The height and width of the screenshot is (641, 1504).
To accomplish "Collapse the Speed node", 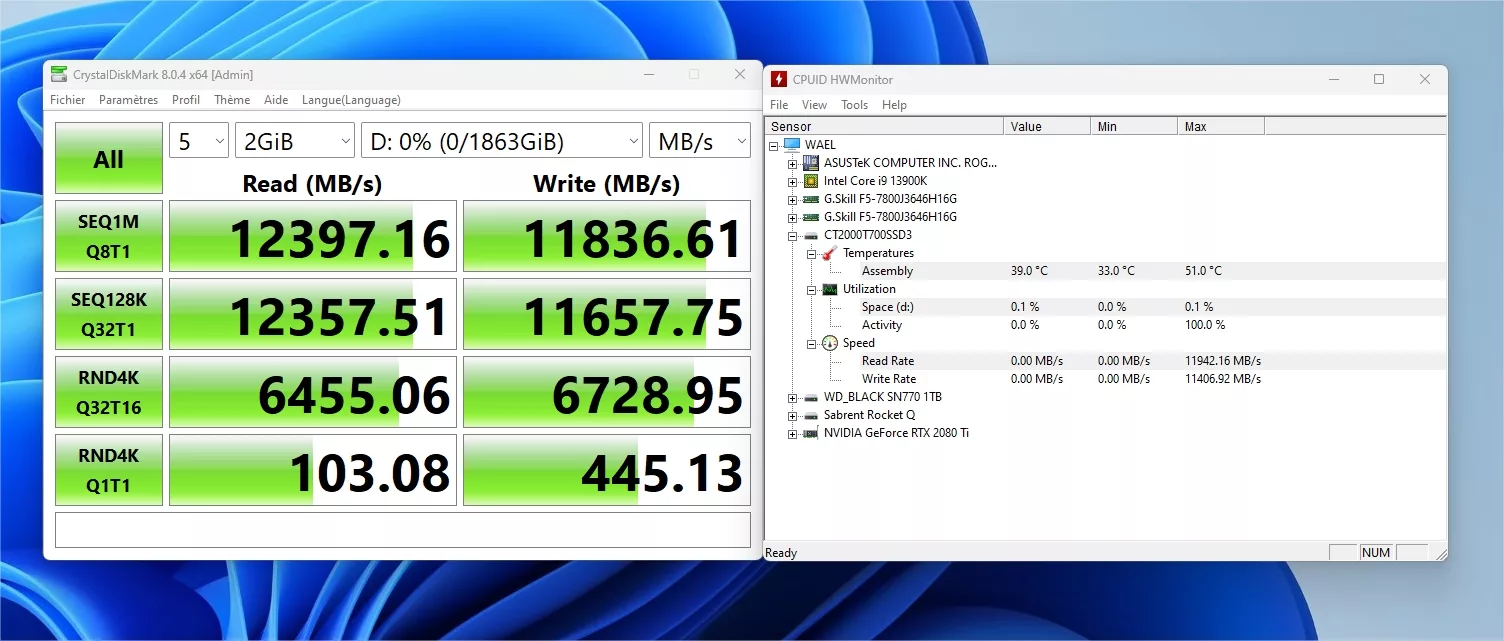I will pyautogui.click(x=810, y=343).
